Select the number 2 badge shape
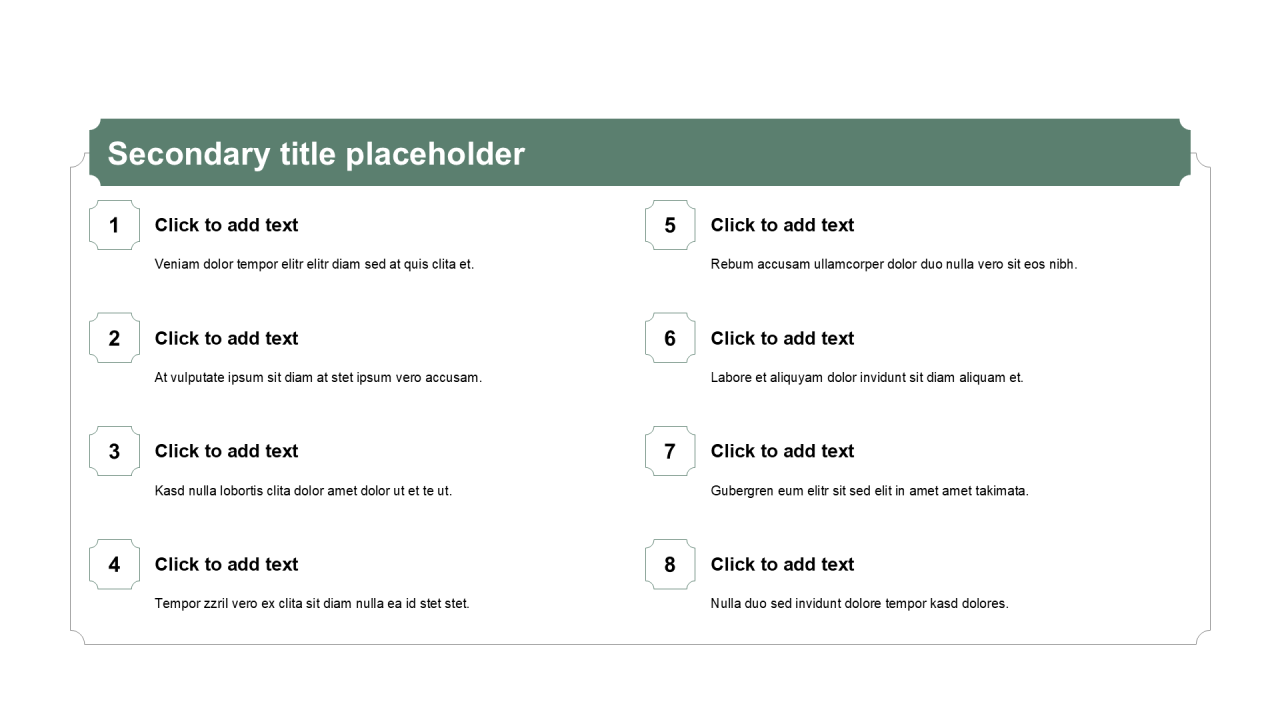The height and width of the screenshot is (720, 1280). (114, 338)
